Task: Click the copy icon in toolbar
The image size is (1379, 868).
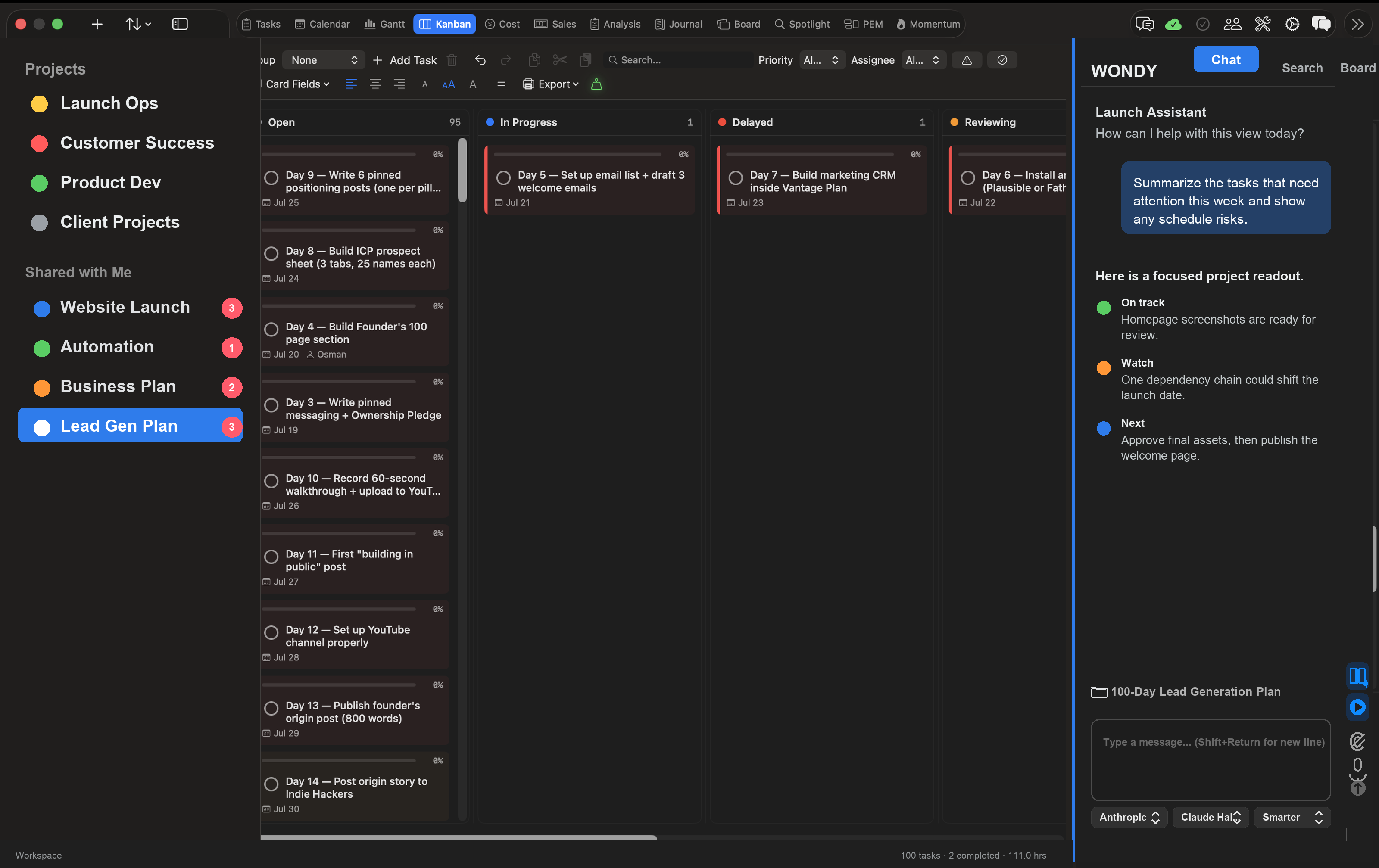Action: click(x=534, y=60)
